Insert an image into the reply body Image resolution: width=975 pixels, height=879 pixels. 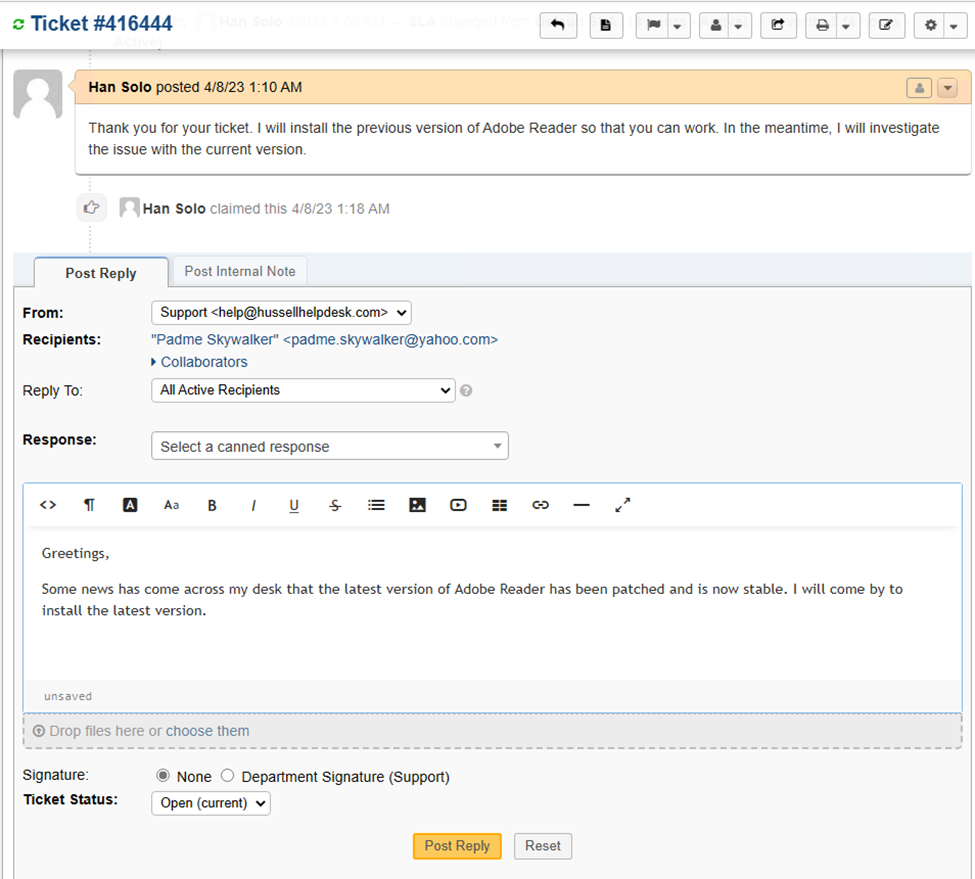pos(417,505)
